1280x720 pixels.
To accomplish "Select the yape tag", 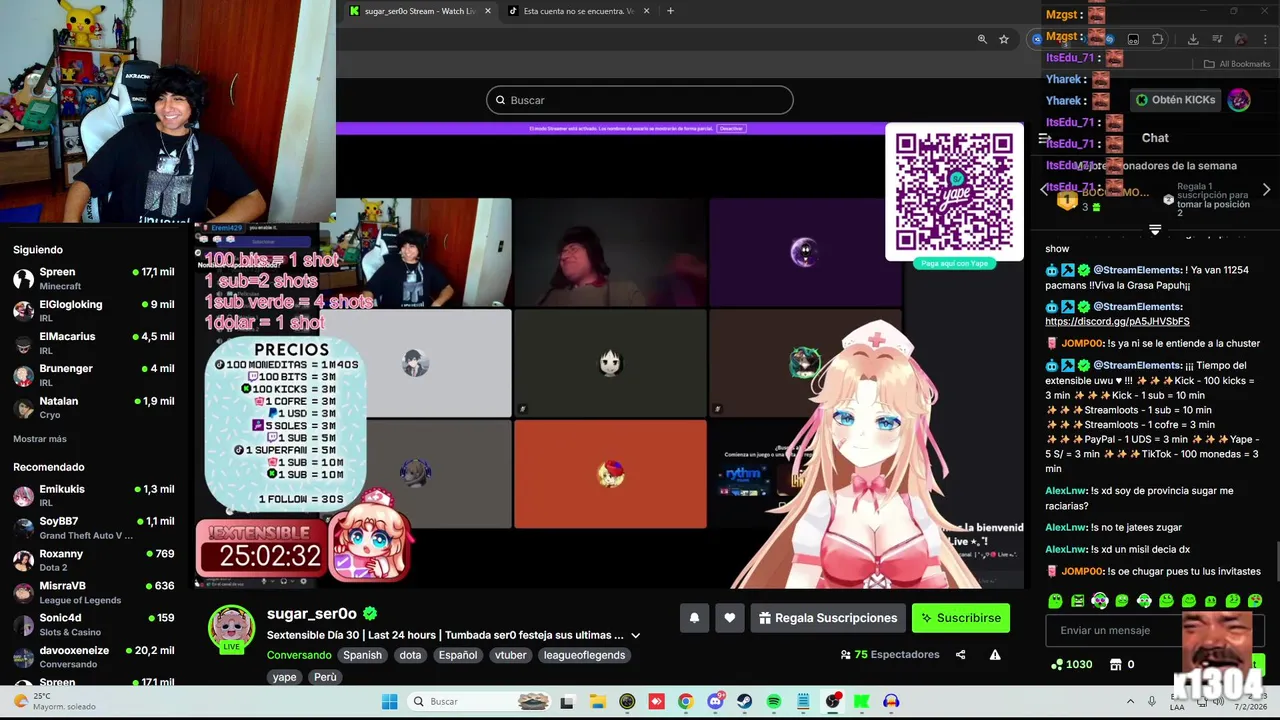I will (x=285, y=677).
